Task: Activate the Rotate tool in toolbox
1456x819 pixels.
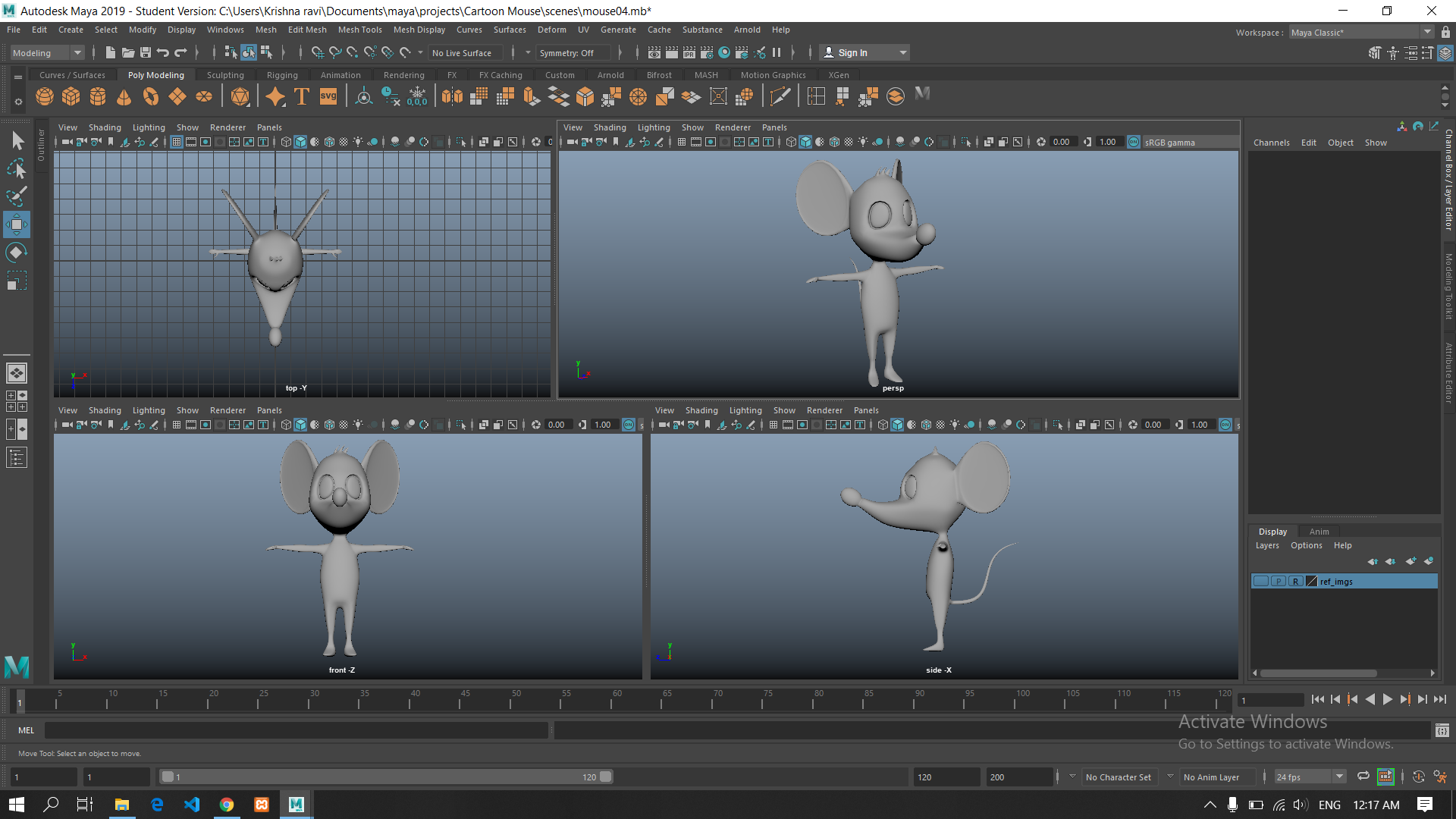Action: pyautogui.click(x=17, y=253)
